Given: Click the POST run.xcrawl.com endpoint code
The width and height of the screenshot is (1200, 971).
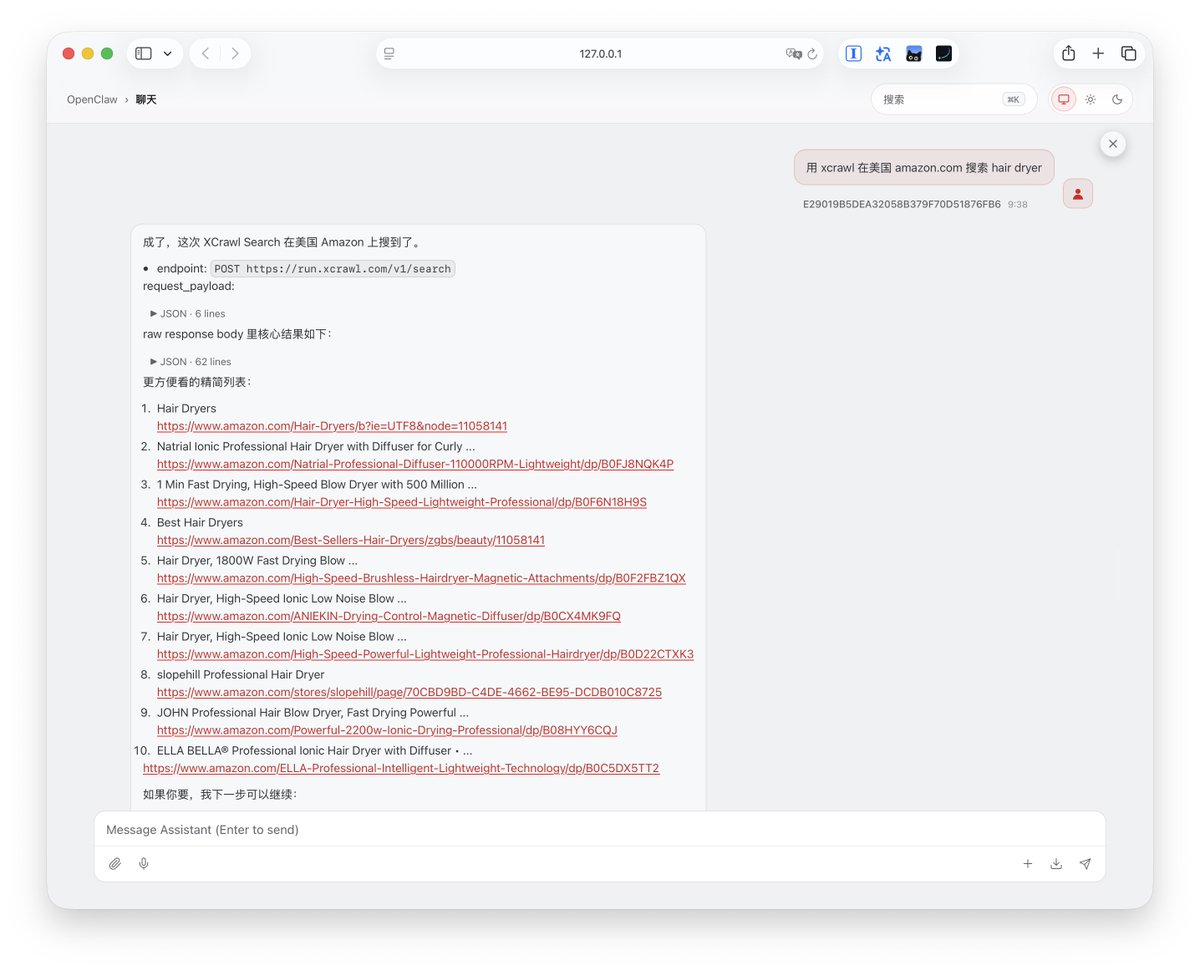Looking at the screenshot, I should (332, 269).
